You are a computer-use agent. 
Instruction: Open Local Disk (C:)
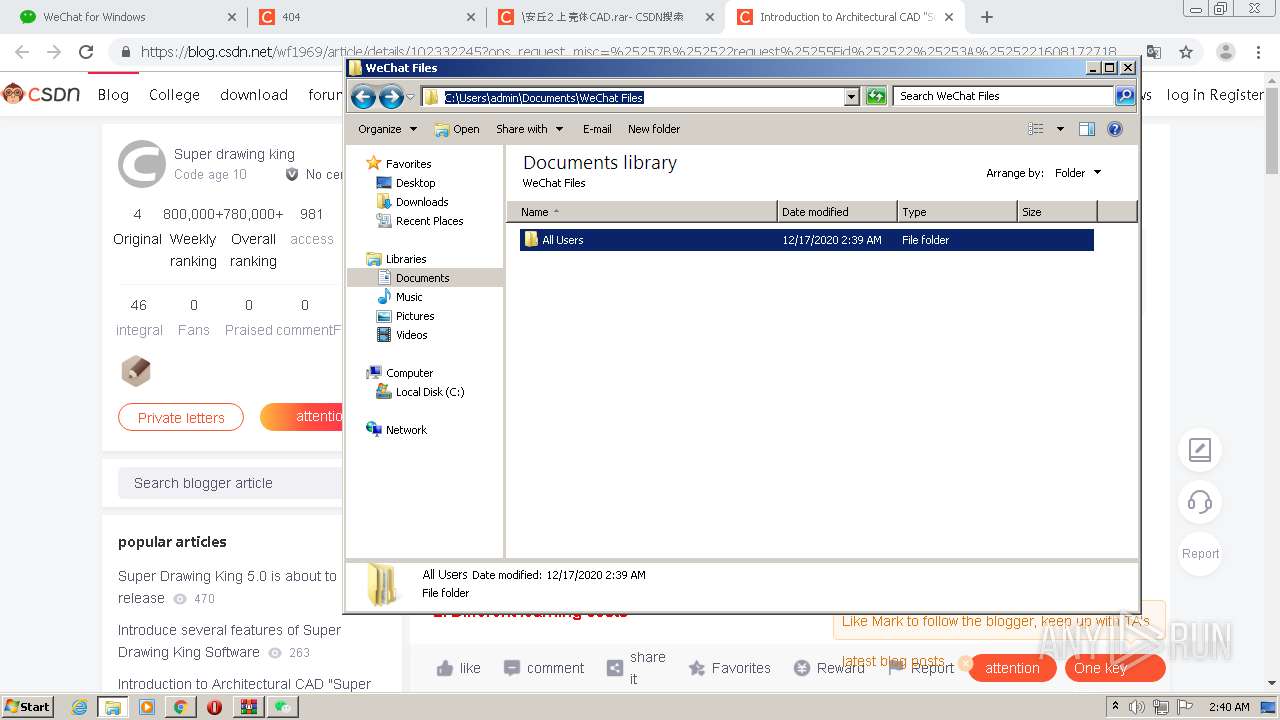[x=420, y=392]
